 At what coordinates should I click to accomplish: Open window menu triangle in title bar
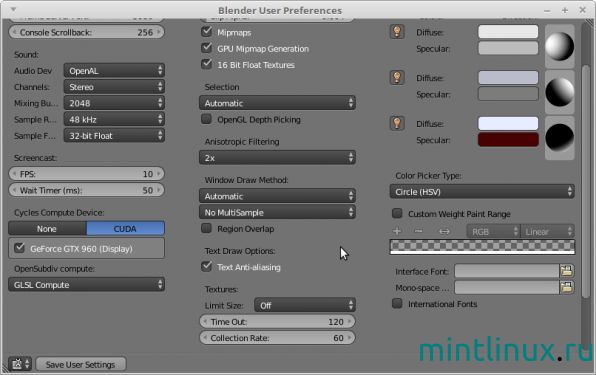coord(13,9)
